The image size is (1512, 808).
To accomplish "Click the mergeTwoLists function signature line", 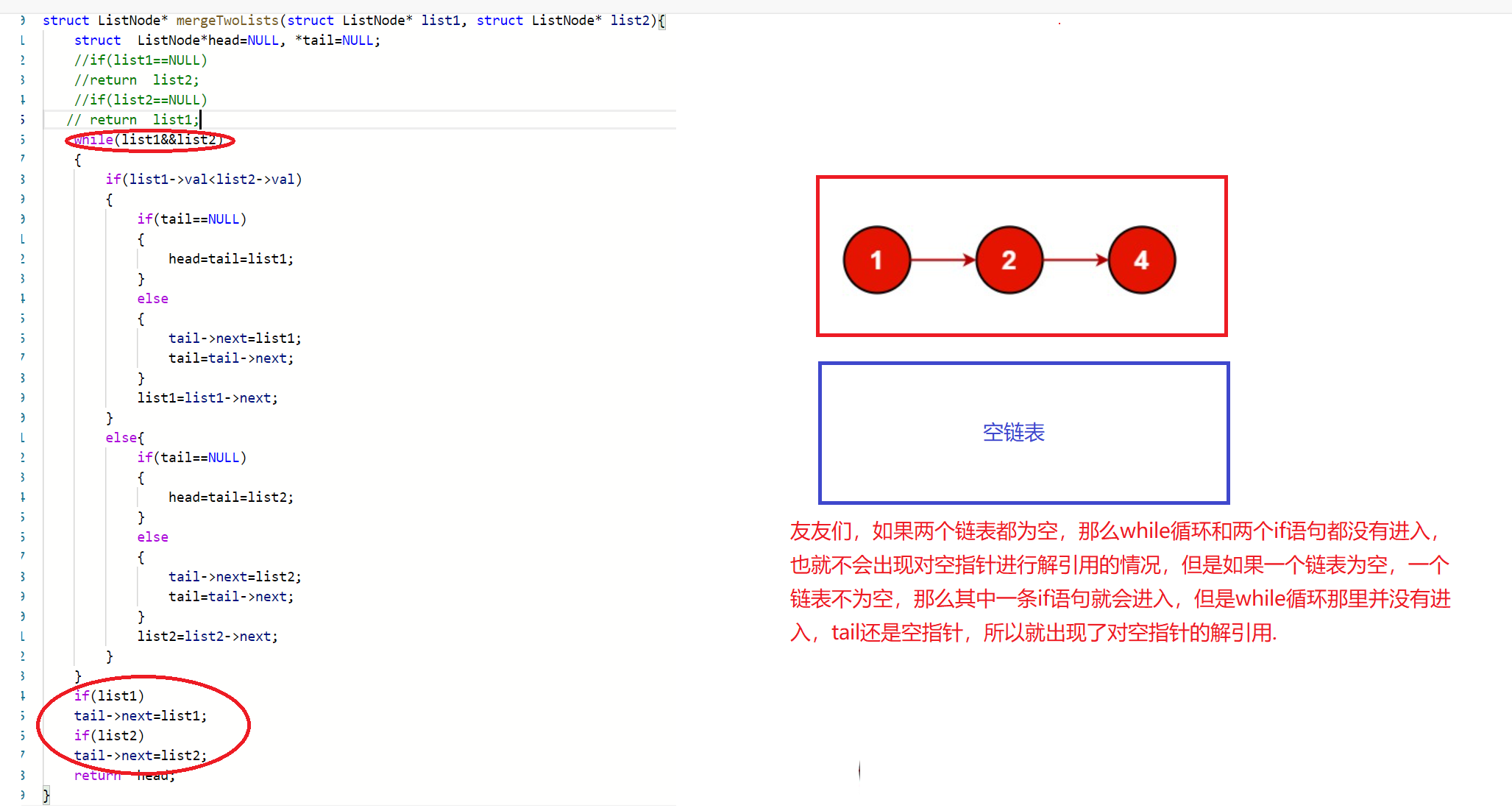I will click(x=354, y=21).
